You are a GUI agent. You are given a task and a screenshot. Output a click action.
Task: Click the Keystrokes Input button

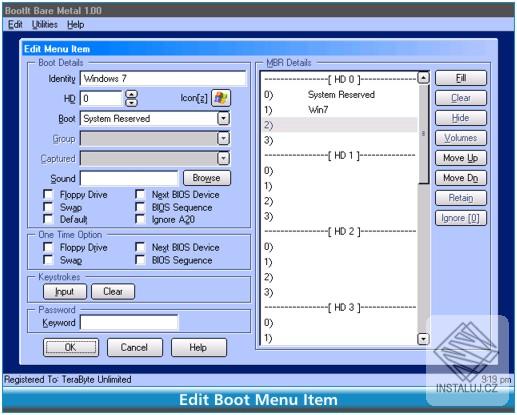click(65, 292)
